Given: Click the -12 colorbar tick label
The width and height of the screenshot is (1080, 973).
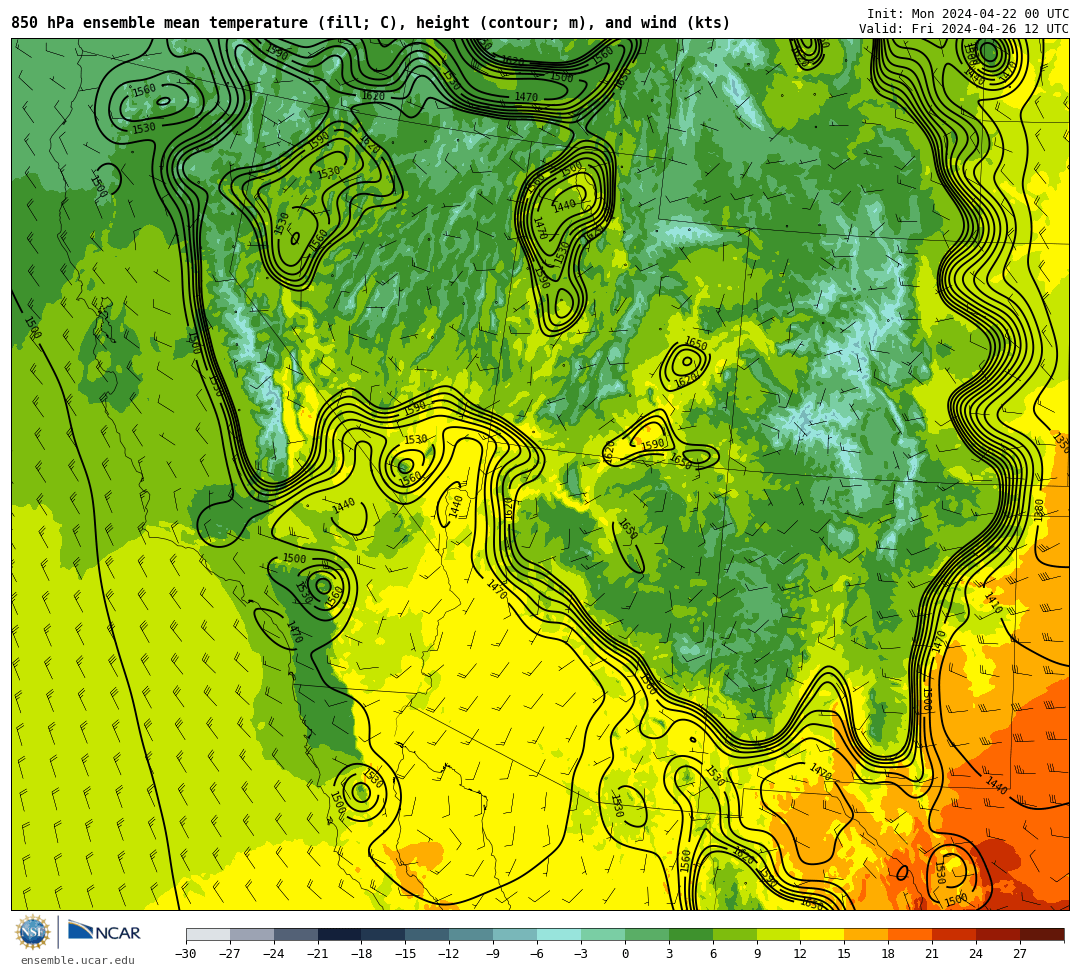Looking at the screenshot, I should (x=449, y=954).
